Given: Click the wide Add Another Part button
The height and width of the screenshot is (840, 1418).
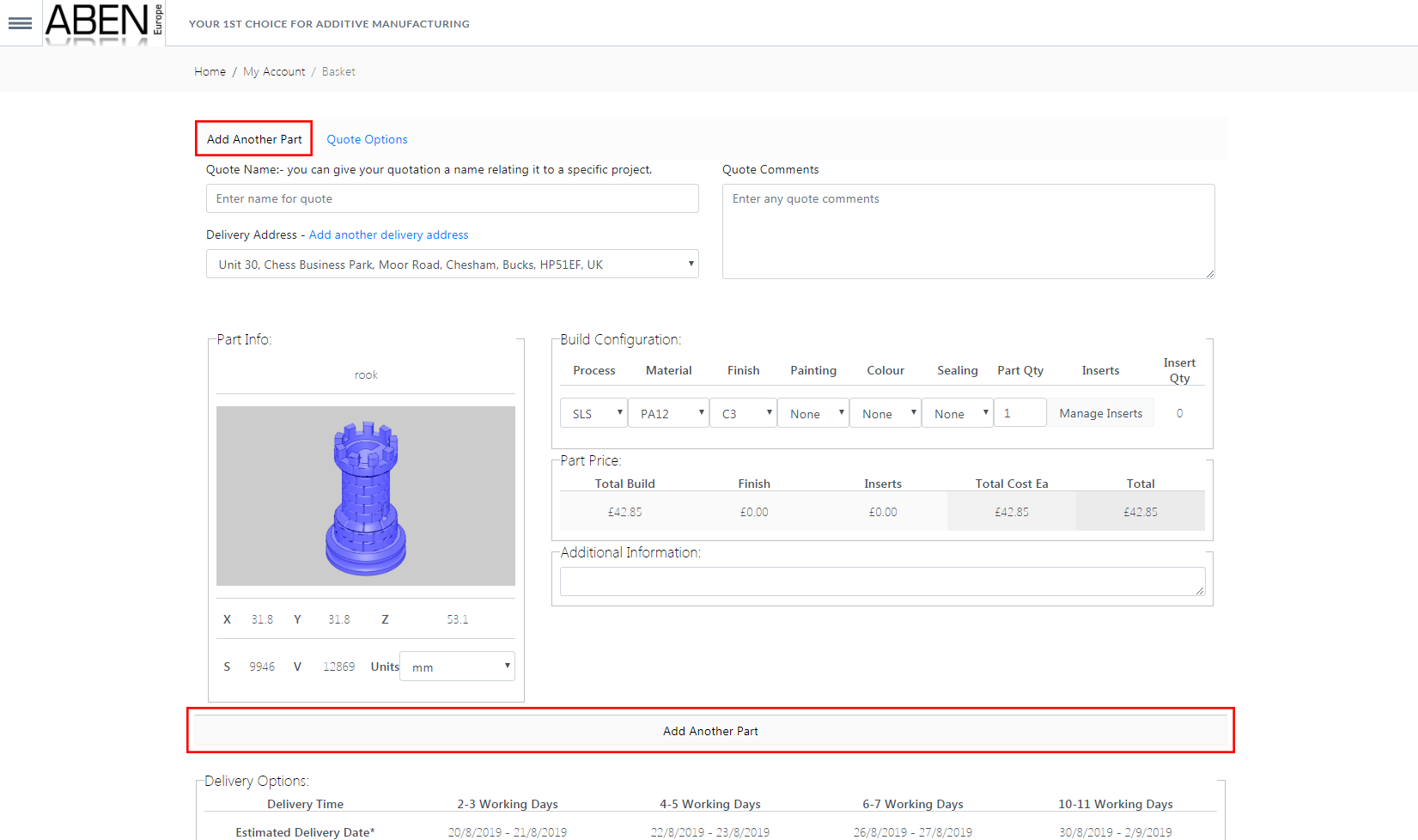Looking at the screenshot, I should click(x=710, y=731).
